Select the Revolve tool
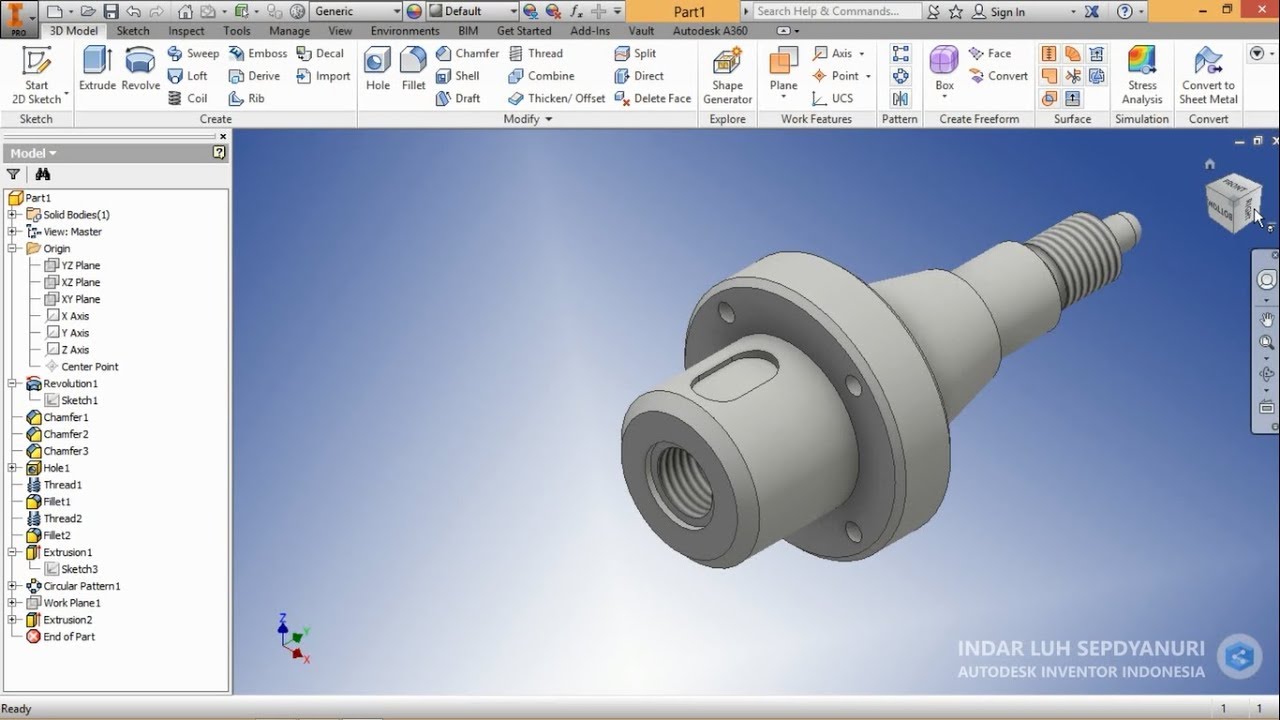The height and width of the screenshot is (720, 1280). coord(140,69)
